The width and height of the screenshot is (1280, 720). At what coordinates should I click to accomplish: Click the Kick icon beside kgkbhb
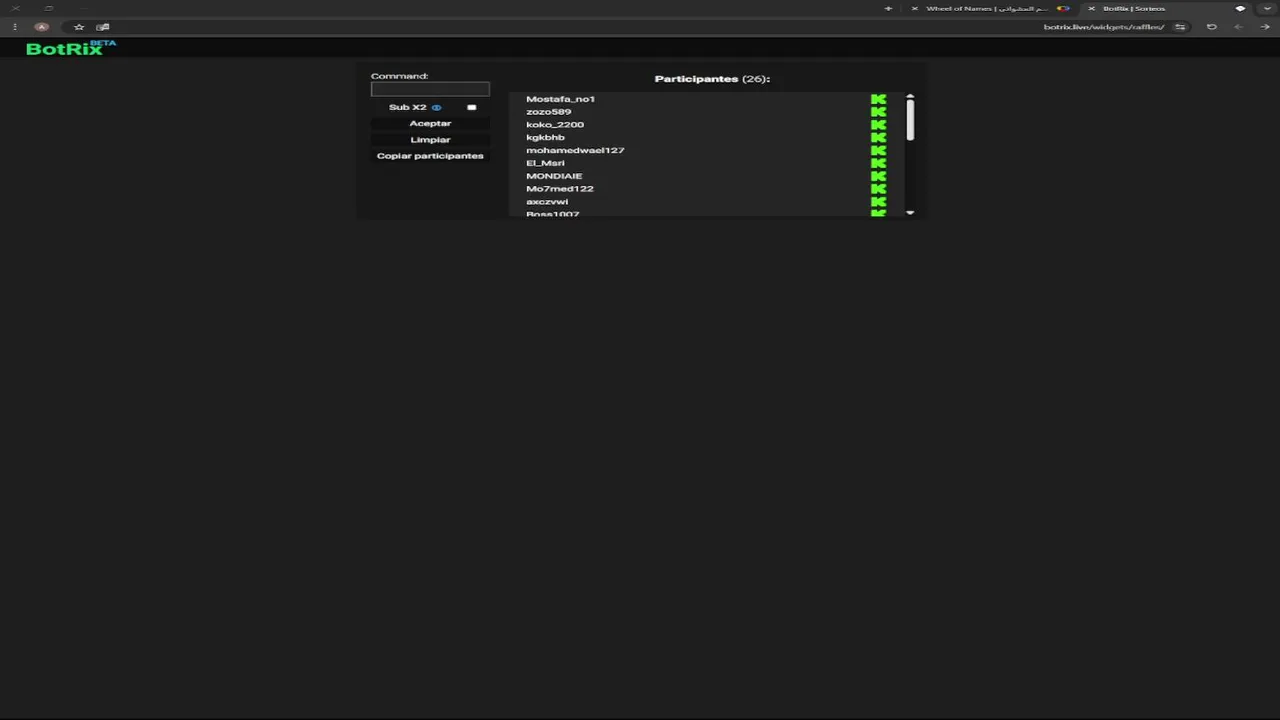point(878,137)
